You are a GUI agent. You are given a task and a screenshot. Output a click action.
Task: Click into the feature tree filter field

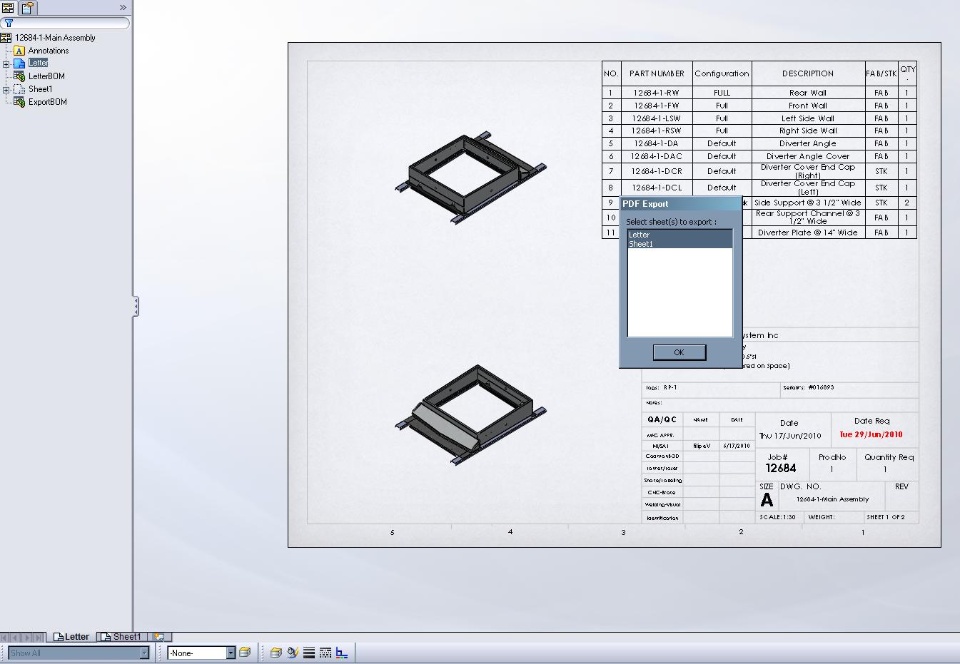coord(66,23)
